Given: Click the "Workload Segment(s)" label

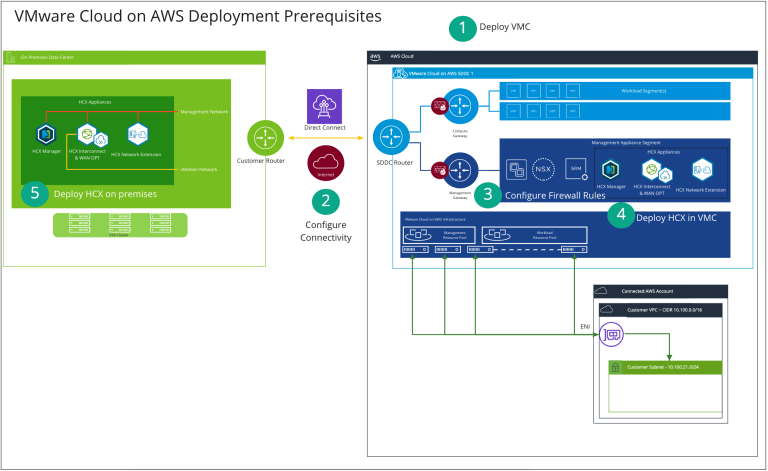Looking at the screenshot, I should (x=644, y=91).
